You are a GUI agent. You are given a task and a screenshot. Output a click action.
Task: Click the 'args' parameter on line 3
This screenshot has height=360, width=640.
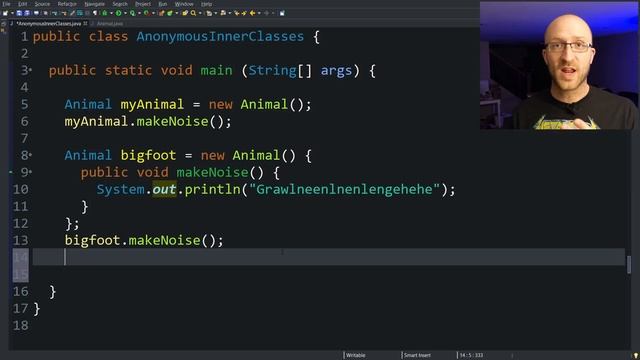pyautogui.click(x=336, y=71)
